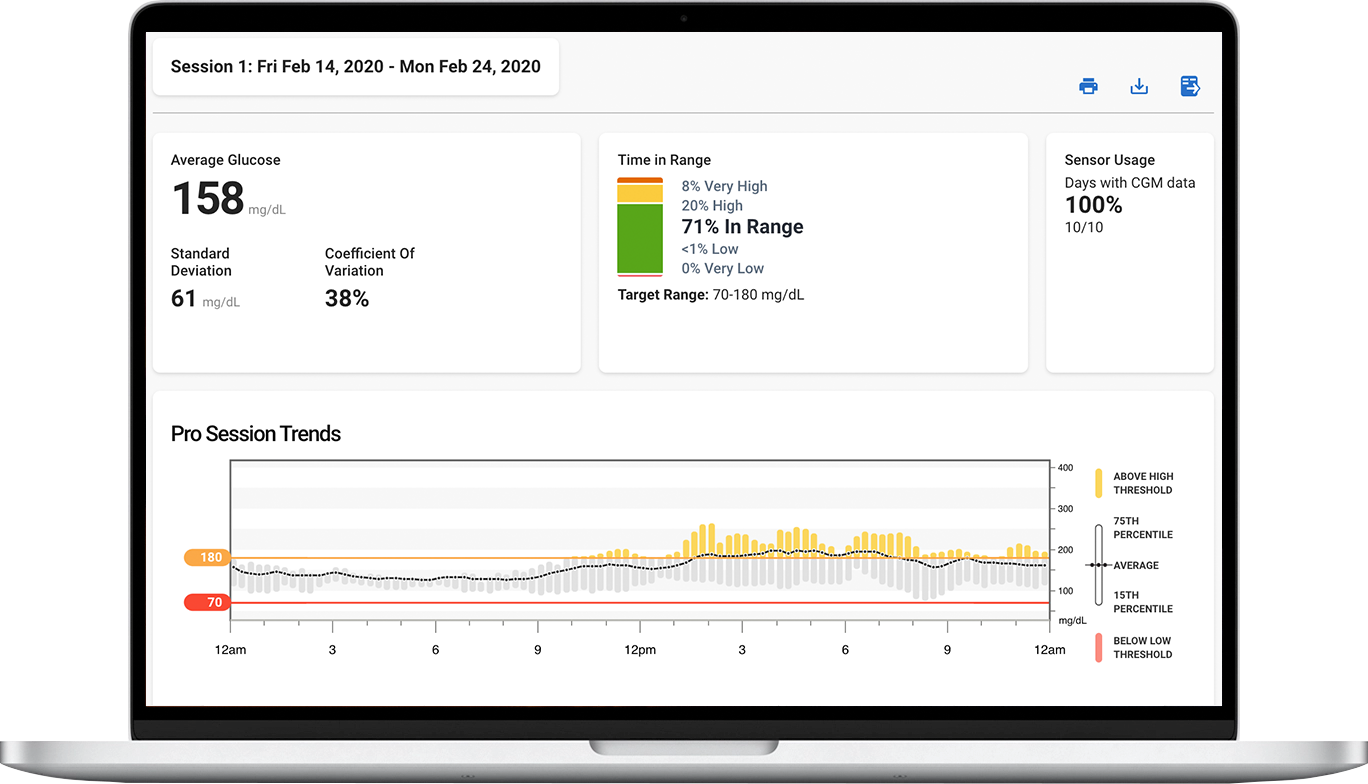Select the red 70 low threshold marker
1368x784 pixels.
tap(207, 602)
